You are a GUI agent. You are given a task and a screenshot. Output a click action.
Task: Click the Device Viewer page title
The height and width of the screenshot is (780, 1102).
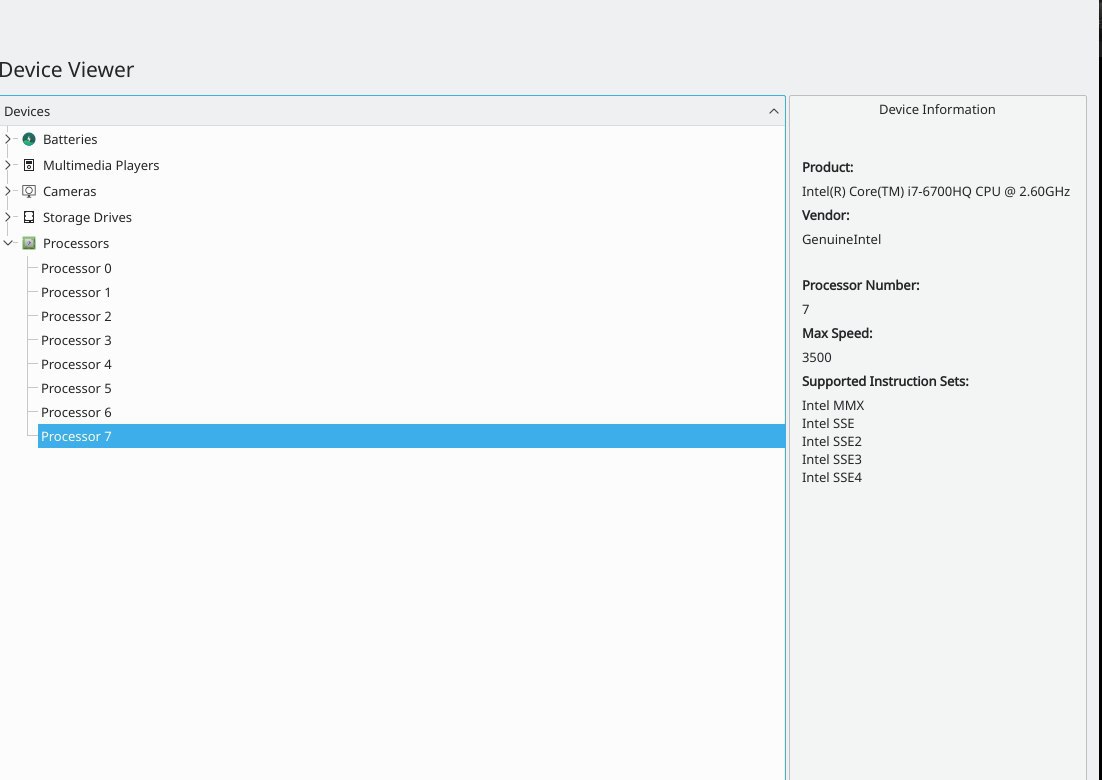click(x=67, y=70)
